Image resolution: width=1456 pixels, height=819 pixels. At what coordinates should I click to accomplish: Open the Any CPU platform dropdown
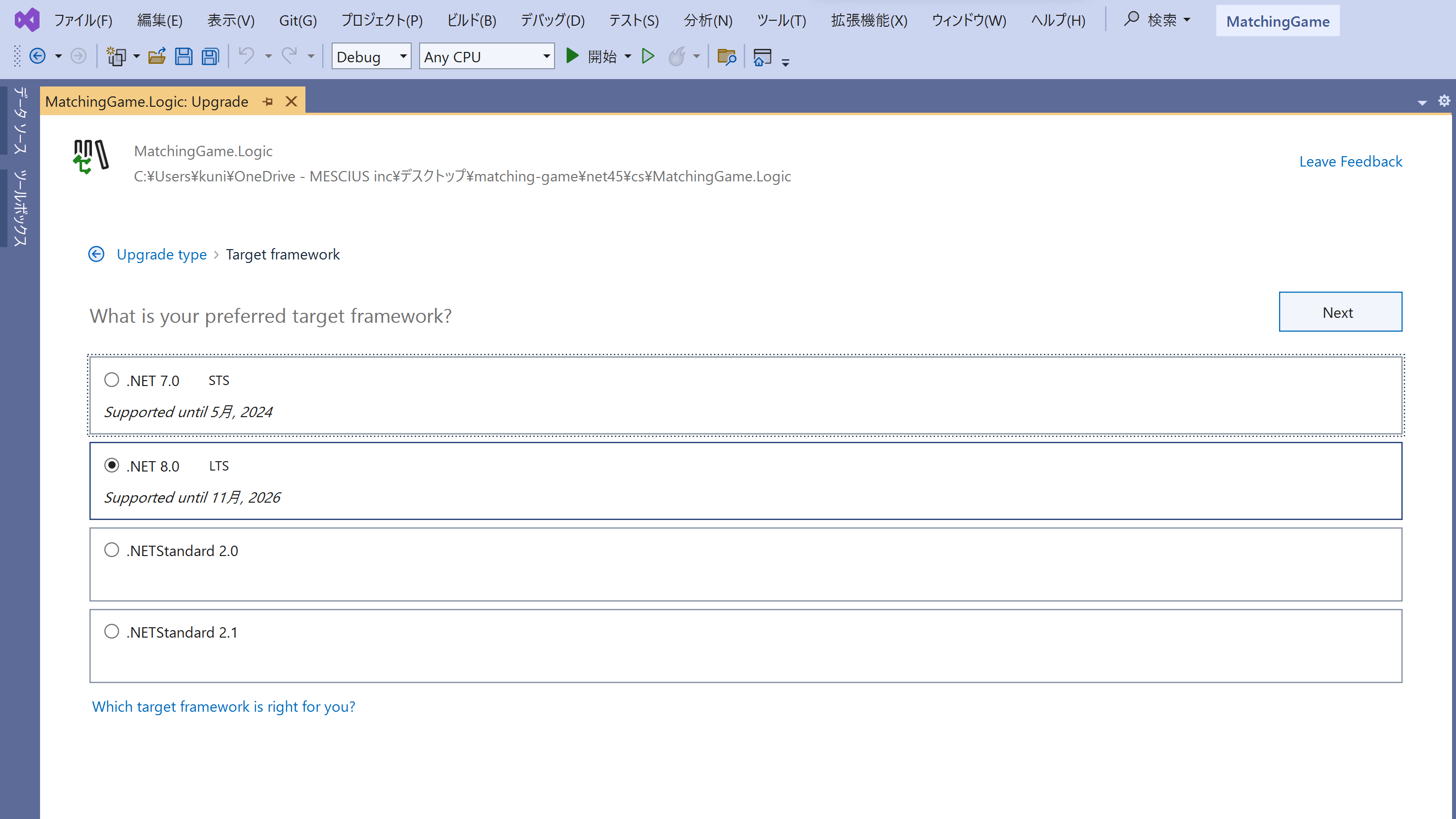tap(487, 56)
